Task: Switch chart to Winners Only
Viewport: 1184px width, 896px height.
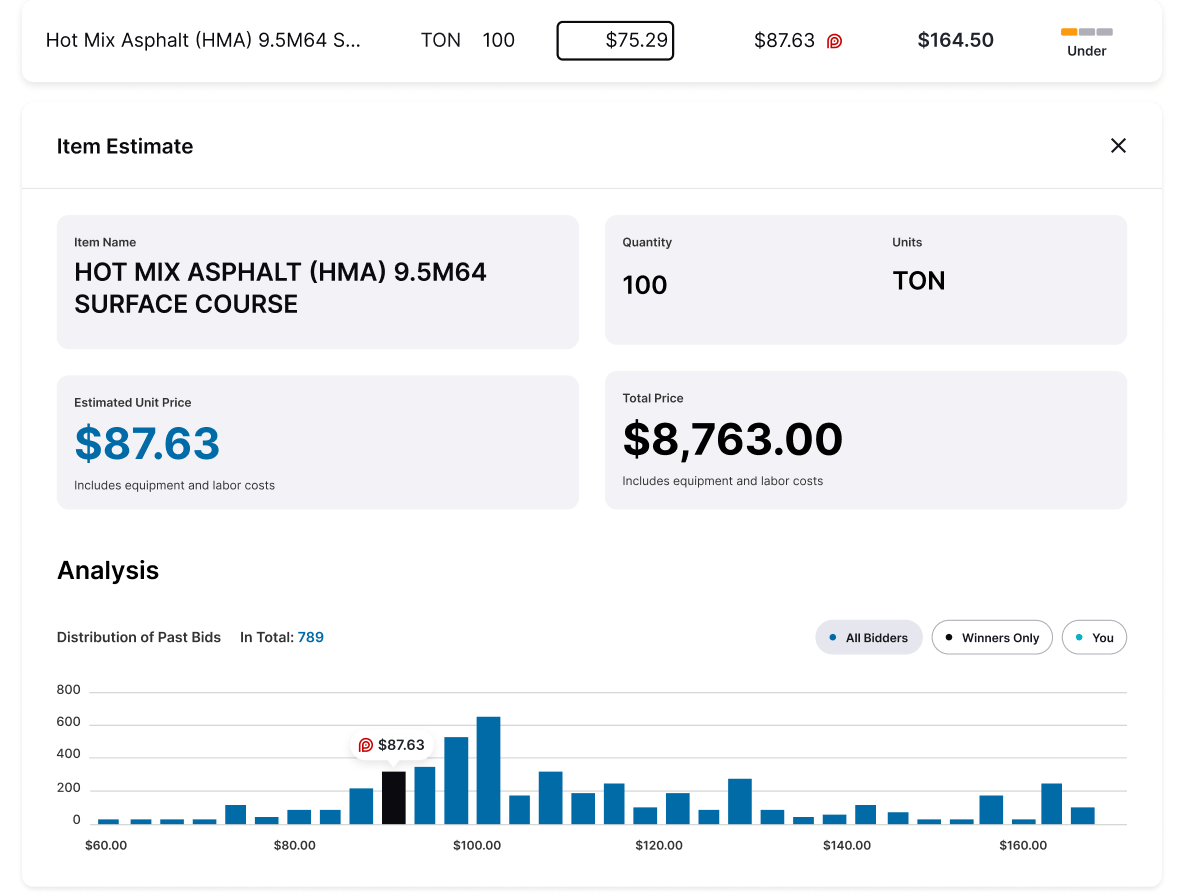Action: coord(991,638)
